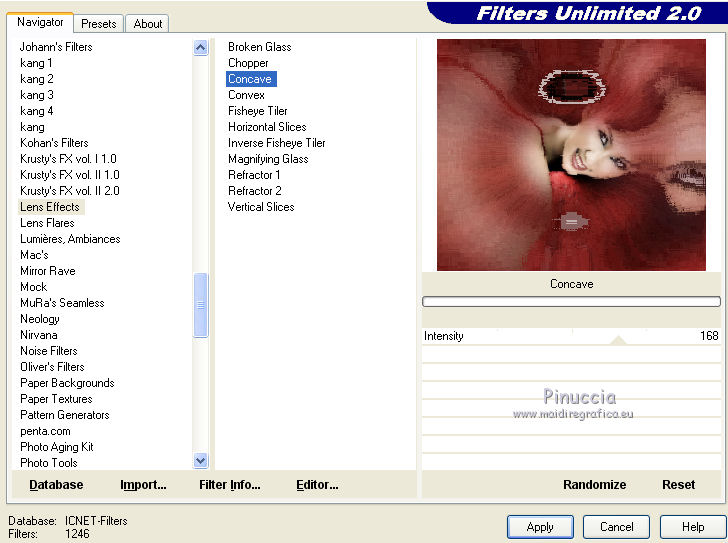728x543 pixels.
Task: Click scroll up arrow in category list
Action: point(201,47)
